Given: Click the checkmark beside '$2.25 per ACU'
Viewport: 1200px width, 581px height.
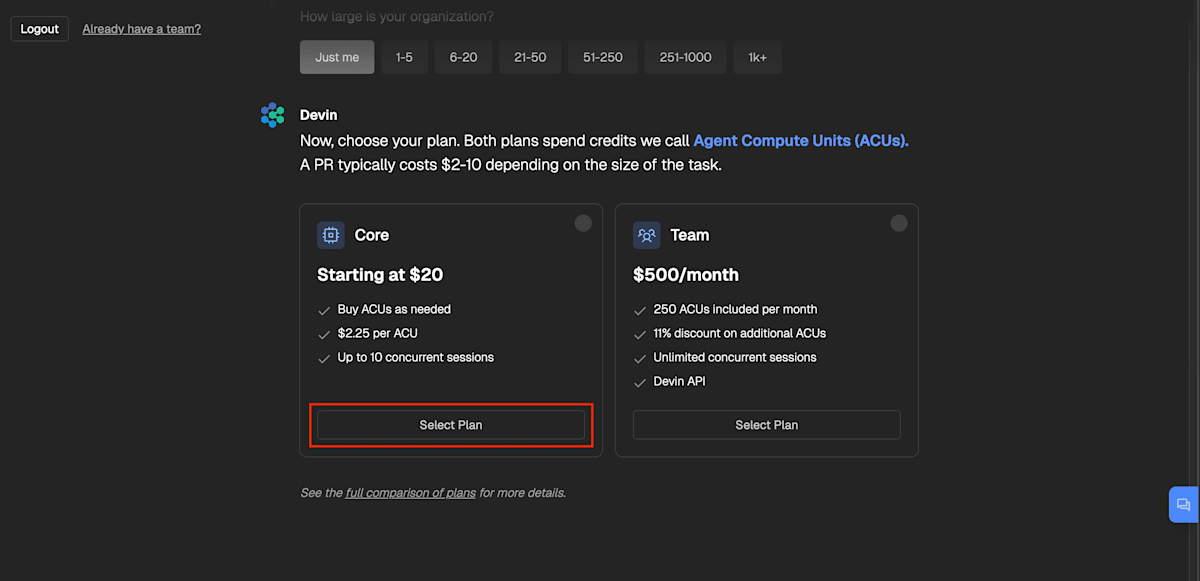Looking at the screenshot, I should [x=324, y=335].
